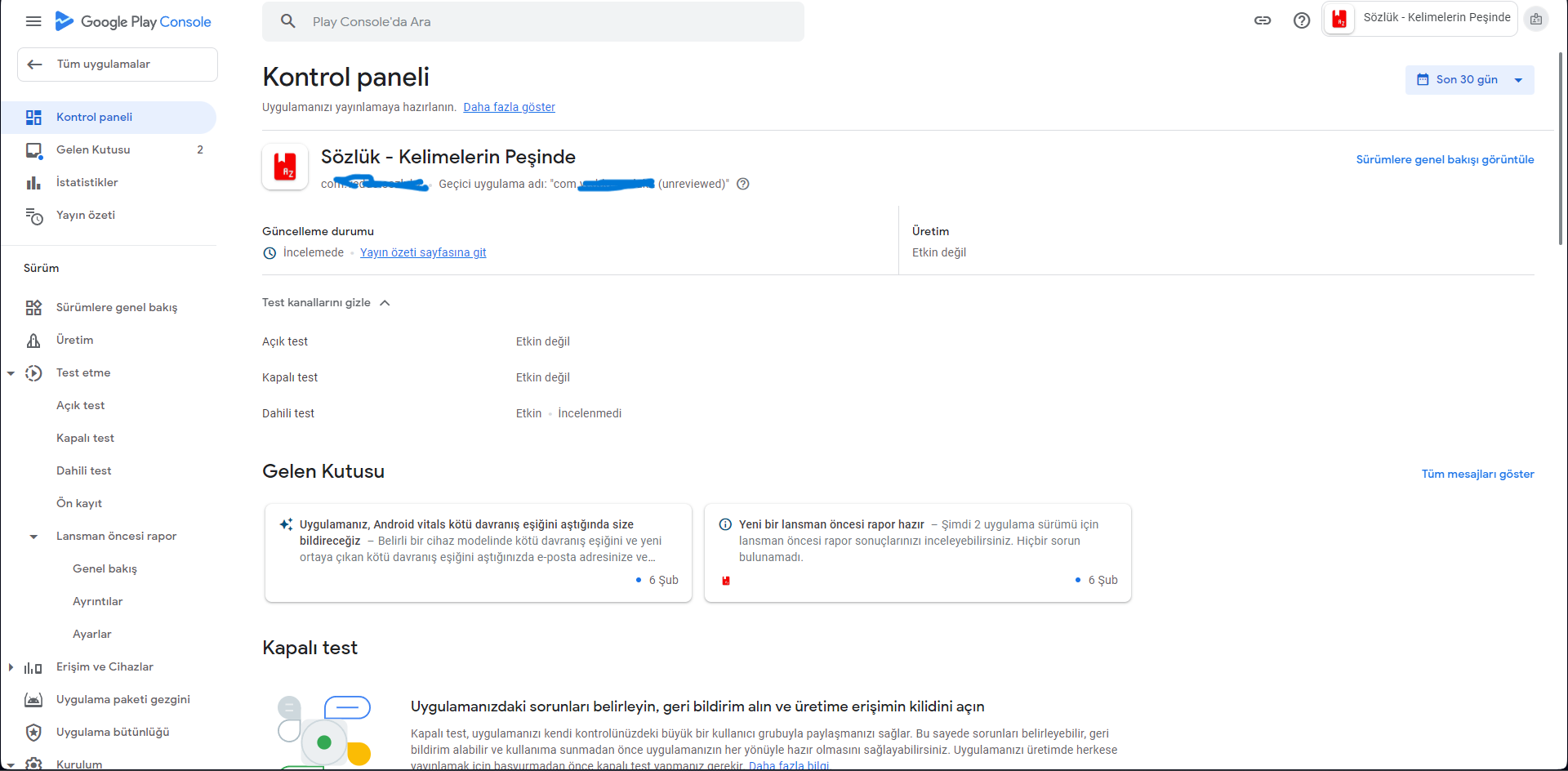Click the info icon on lansman report message
The width and height of the screenshot is (1568, 771).
(725, 524)
